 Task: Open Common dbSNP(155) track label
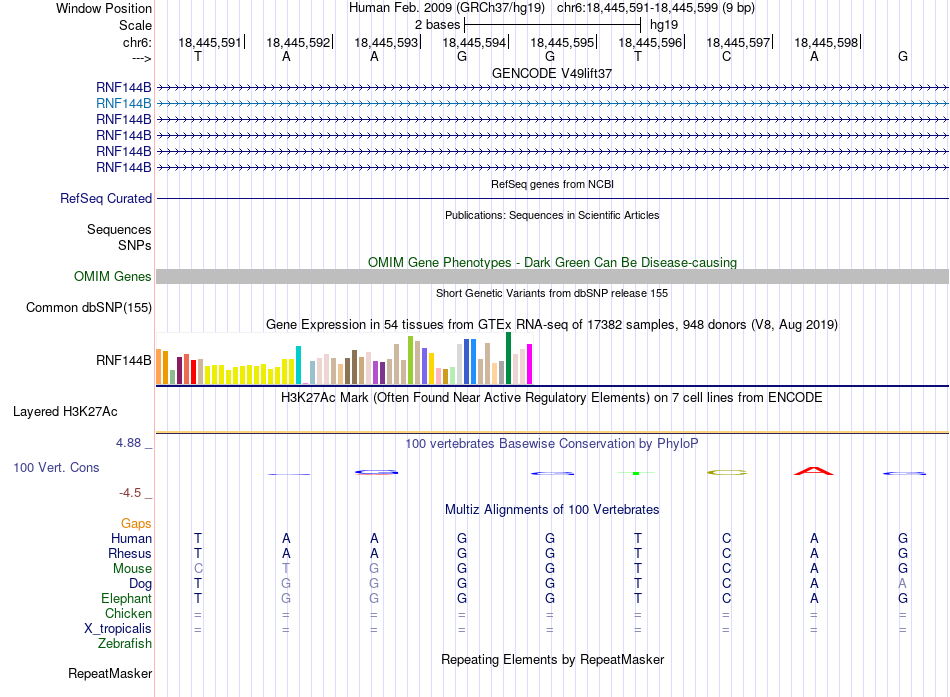click(89, 307)
